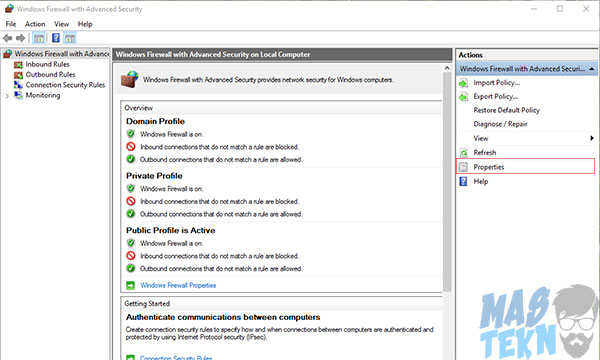Expand the Monitoring tree node
This screenshot has height=360, width=600.
coord(7,96)
